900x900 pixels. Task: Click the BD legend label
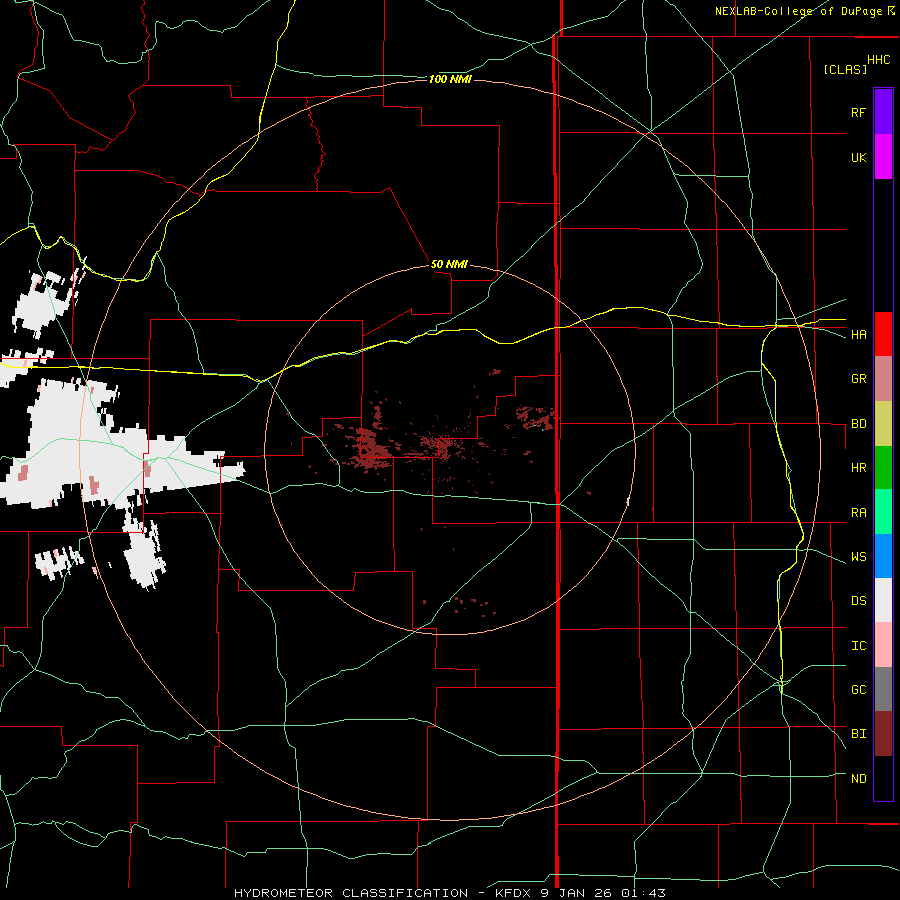(858, 424)
